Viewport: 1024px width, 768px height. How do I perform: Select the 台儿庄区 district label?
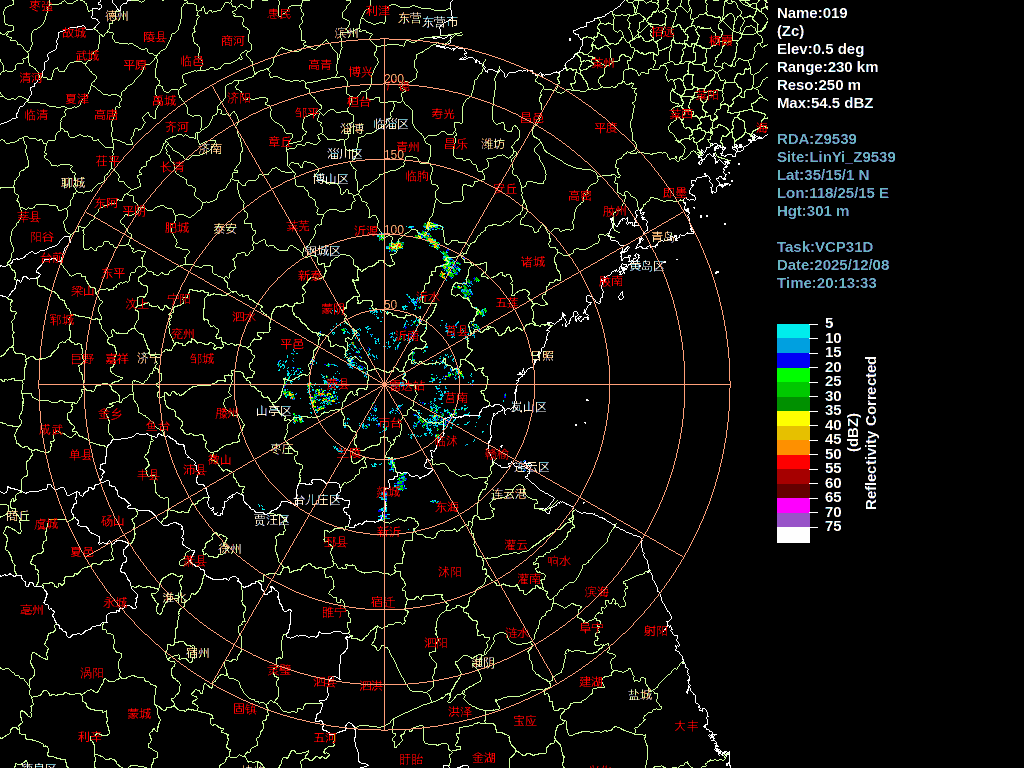coord(317,500)
